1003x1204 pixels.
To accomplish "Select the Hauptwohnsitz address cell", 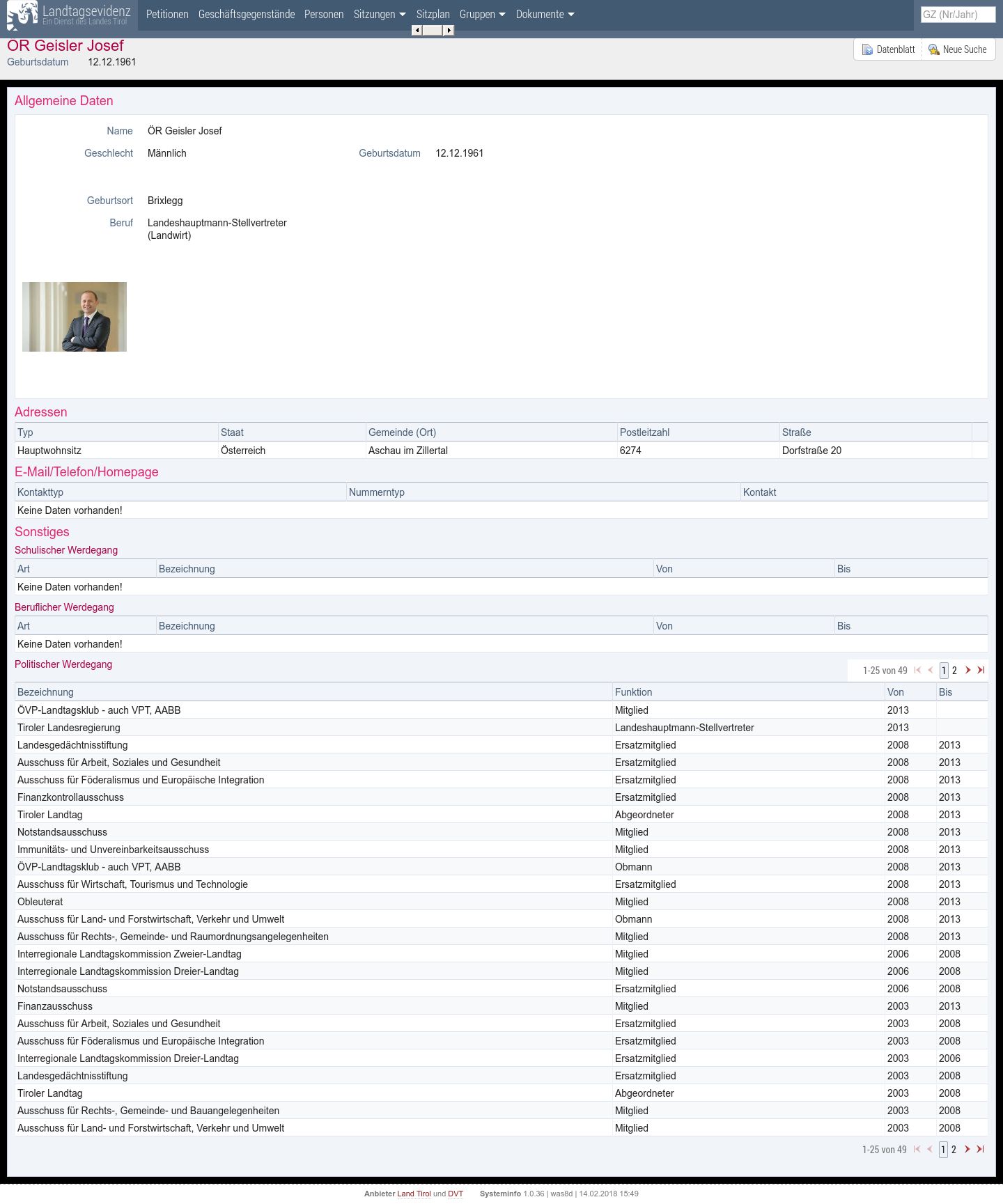I will pos(116,451).
